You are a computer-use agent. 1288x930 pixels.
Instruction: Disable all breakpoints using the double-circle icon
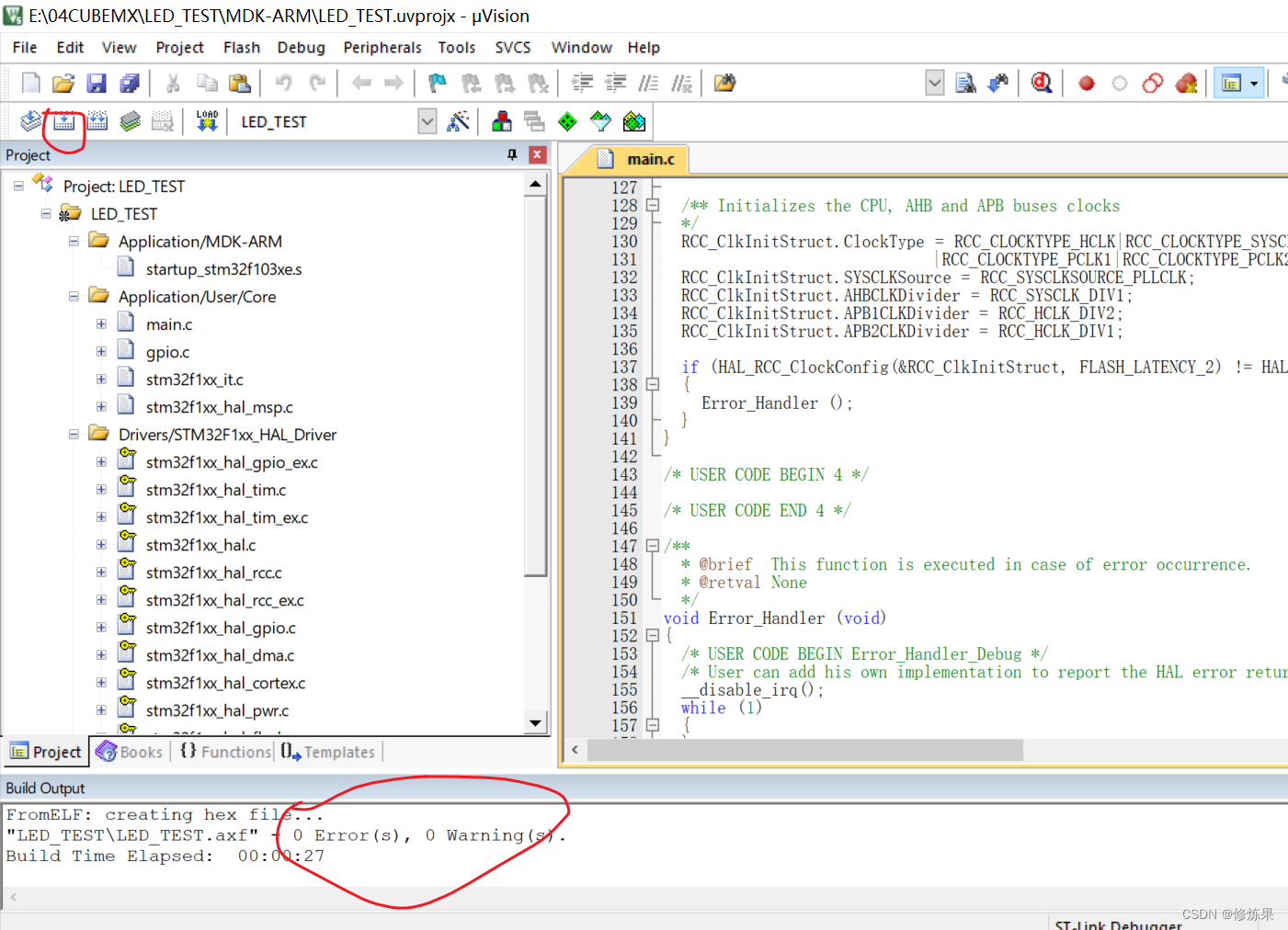1153,84
